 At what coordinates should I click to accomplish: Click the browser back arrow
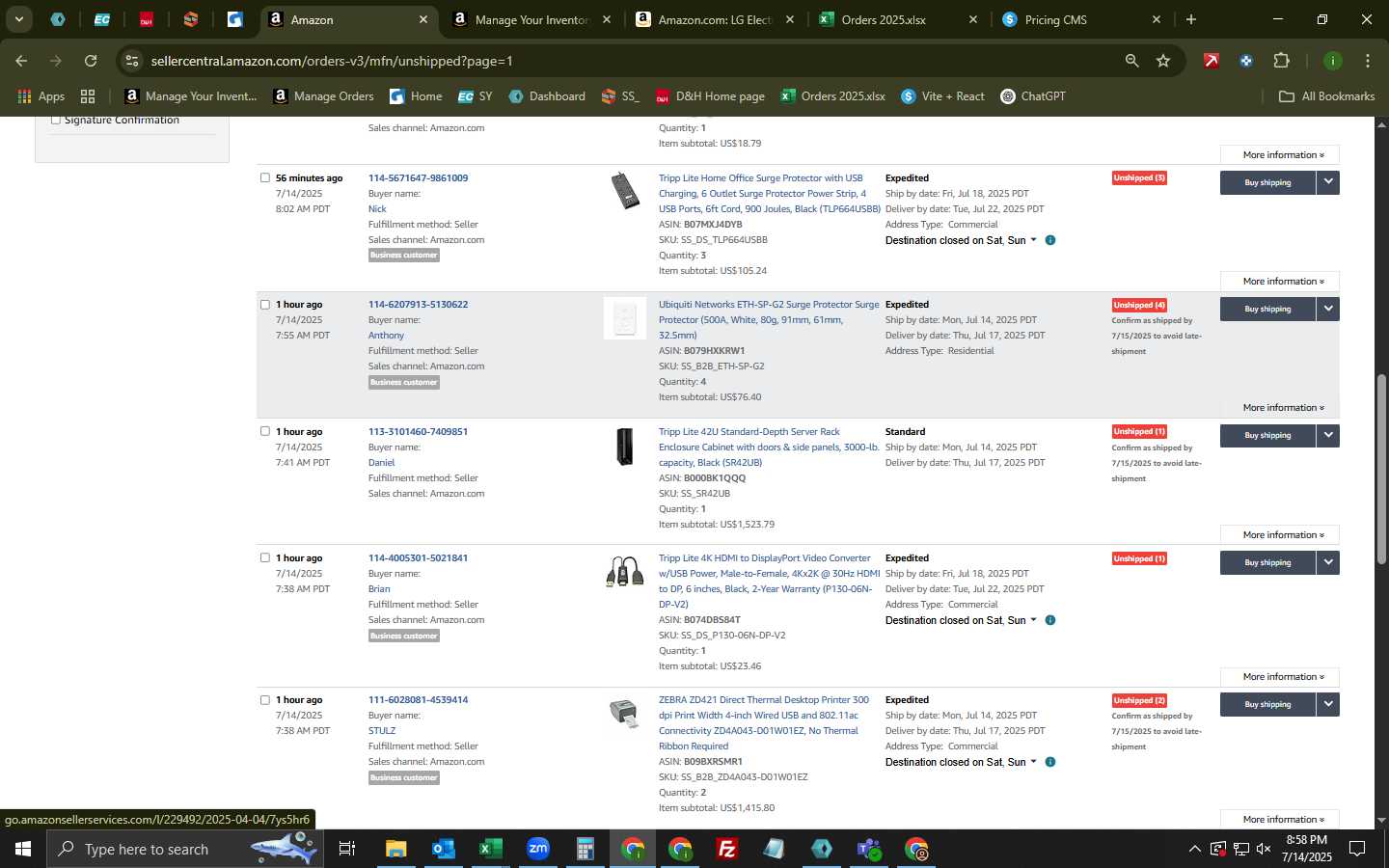[x=21, y=61]
